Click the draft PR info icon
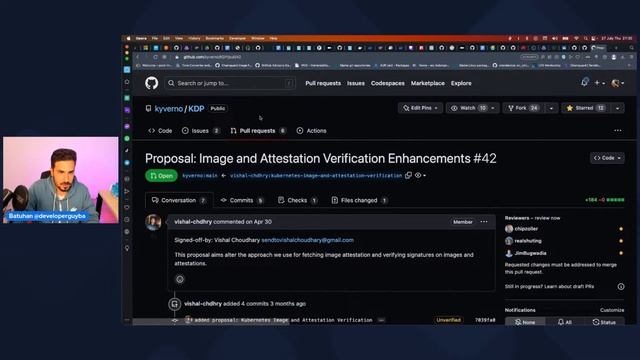This screenshot has height=360, width=640. tap(621, 287)
